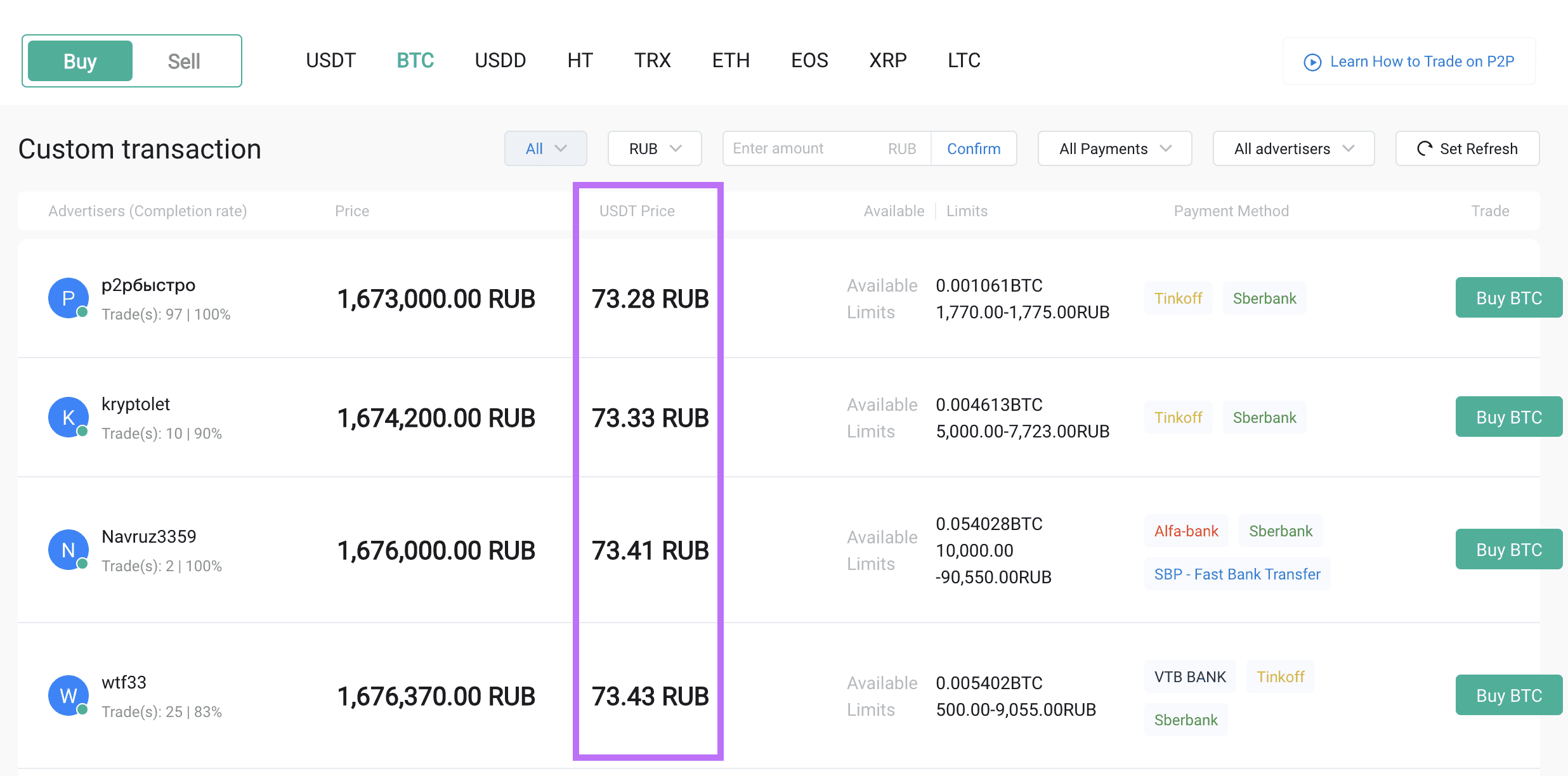Click available amount 0.054028BTC
The height and width of the screenshot is (776, 1568).
989,524
